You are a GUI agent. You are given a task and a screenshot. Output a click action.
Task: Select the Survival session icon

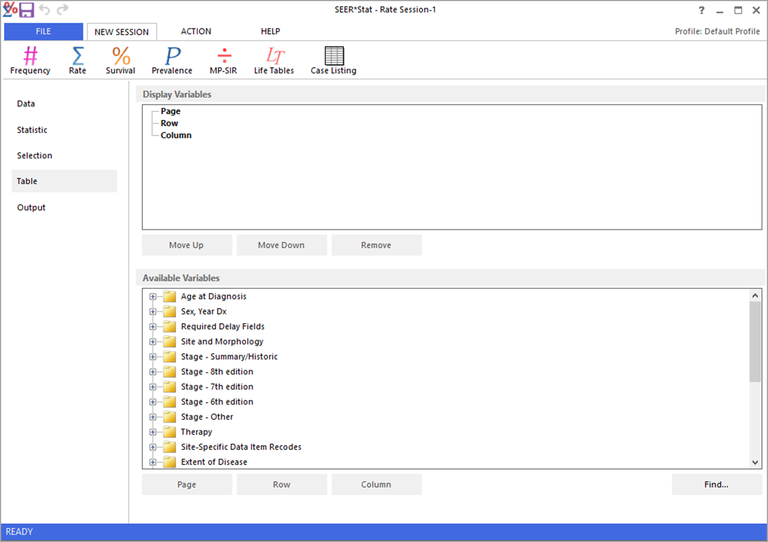120,60
